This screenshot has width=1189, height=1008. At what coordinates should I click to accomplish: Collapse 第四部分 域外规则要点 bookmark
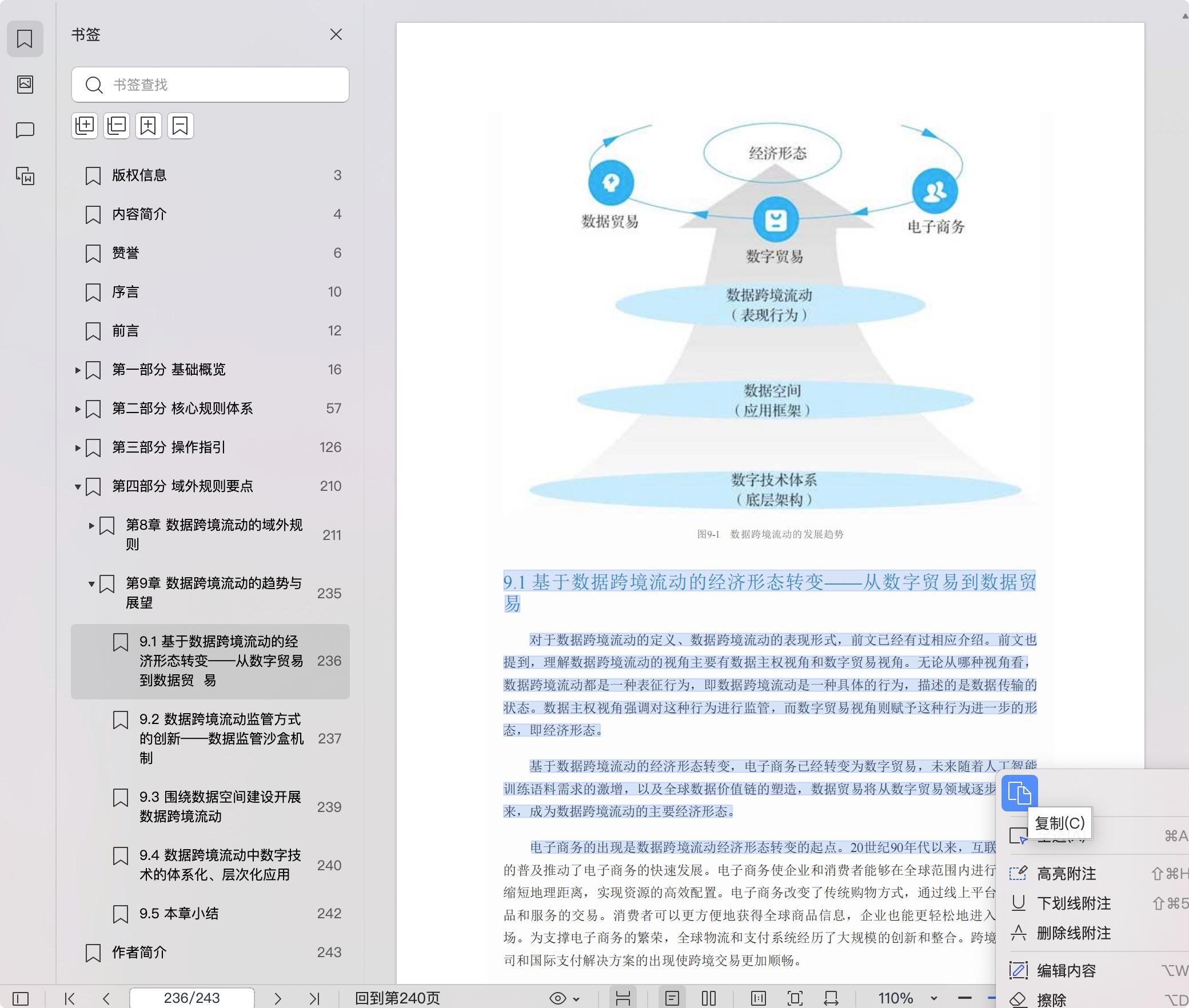tap(78, 487)
